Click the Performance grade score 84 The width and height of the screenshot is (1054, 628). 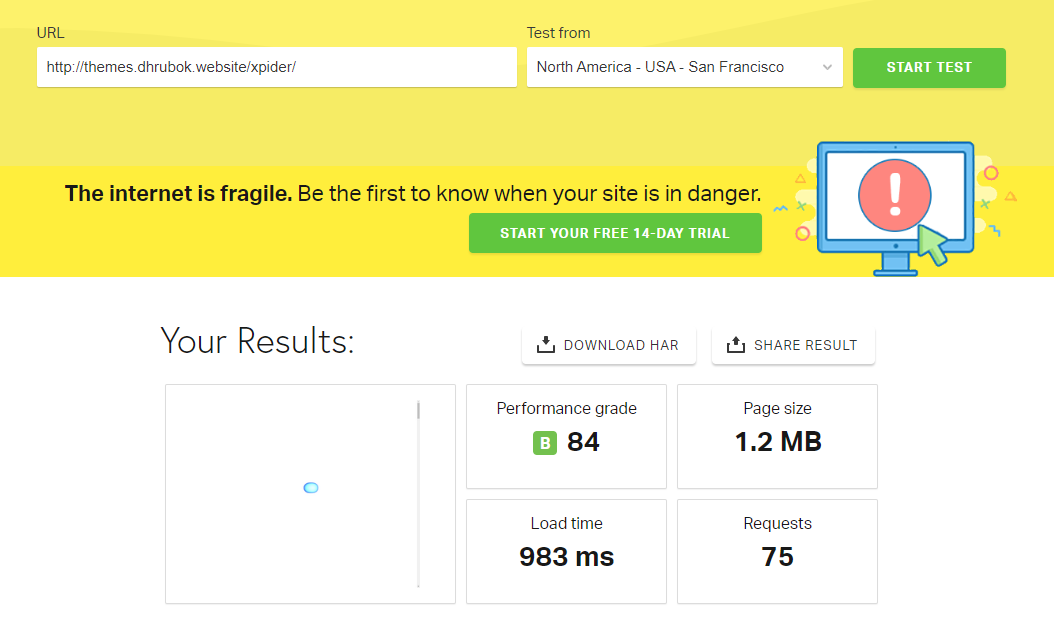point(583,442)
